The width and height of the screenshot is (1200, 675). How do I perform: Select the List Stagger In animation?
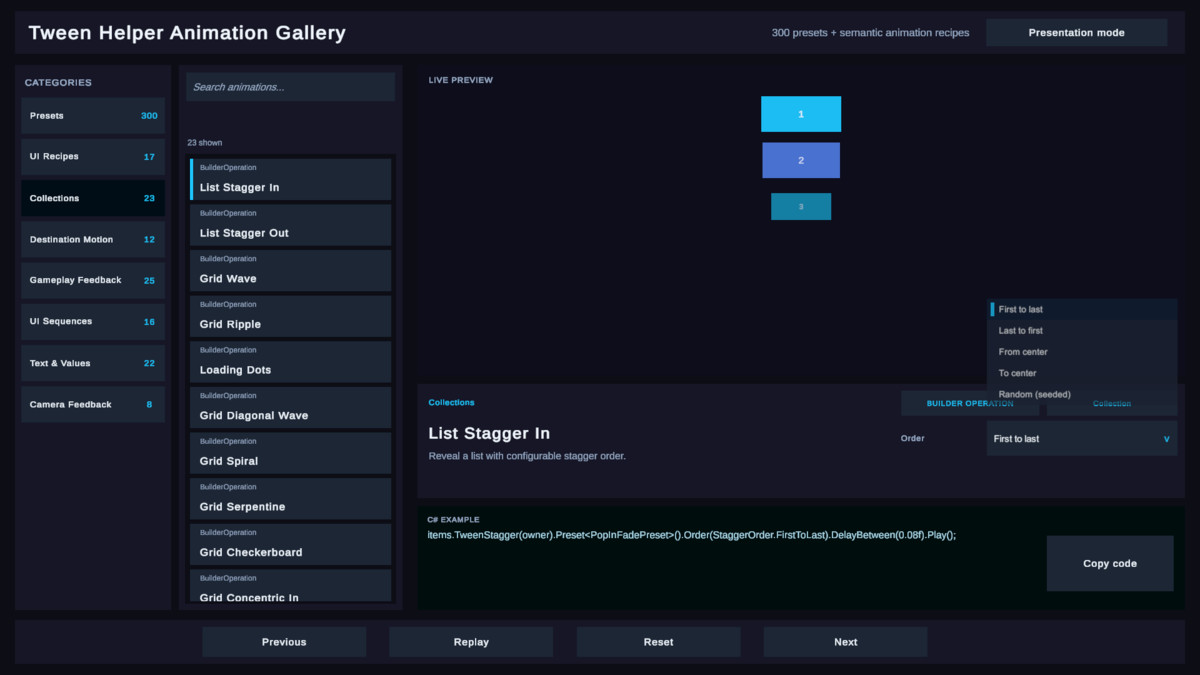pos(291,179)
